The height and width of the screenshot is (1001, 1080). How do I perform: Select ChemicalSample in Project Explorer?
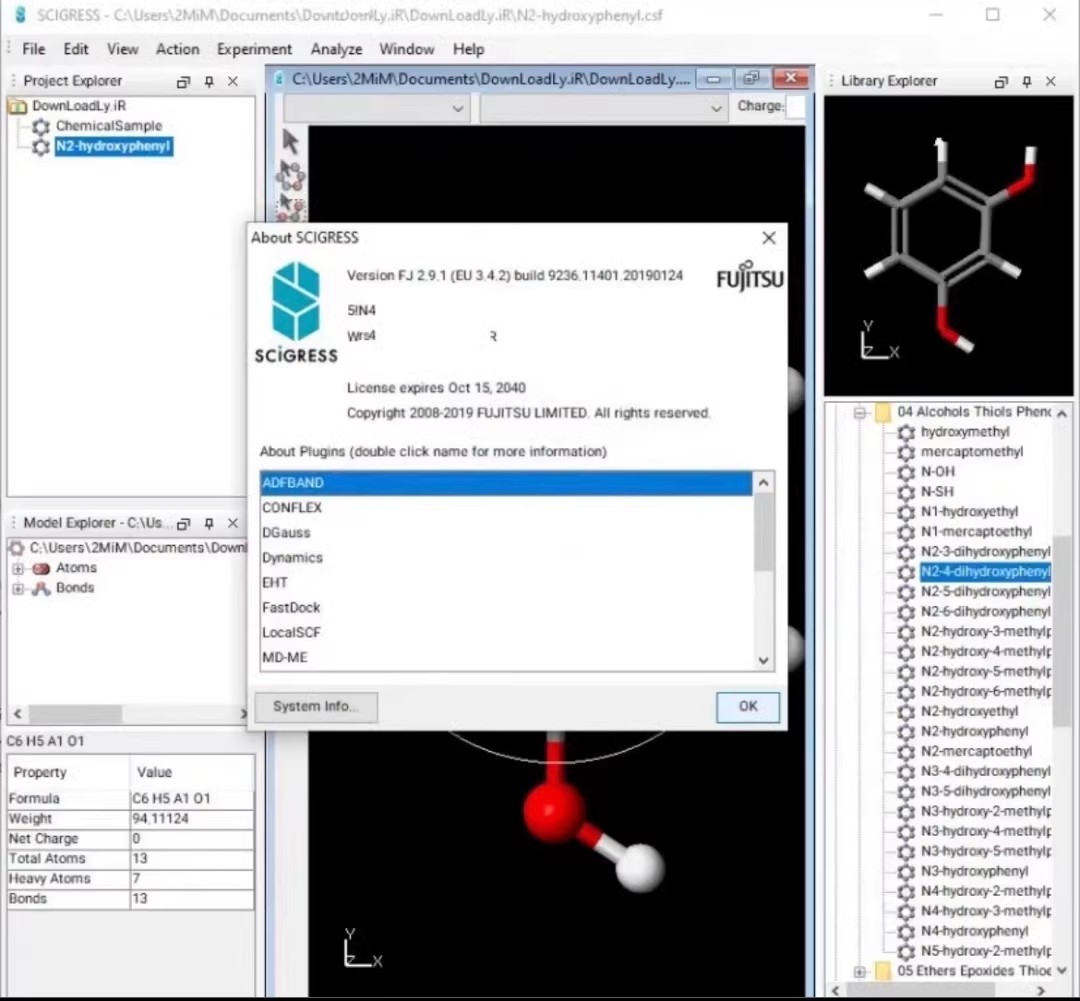click(109, 126)
